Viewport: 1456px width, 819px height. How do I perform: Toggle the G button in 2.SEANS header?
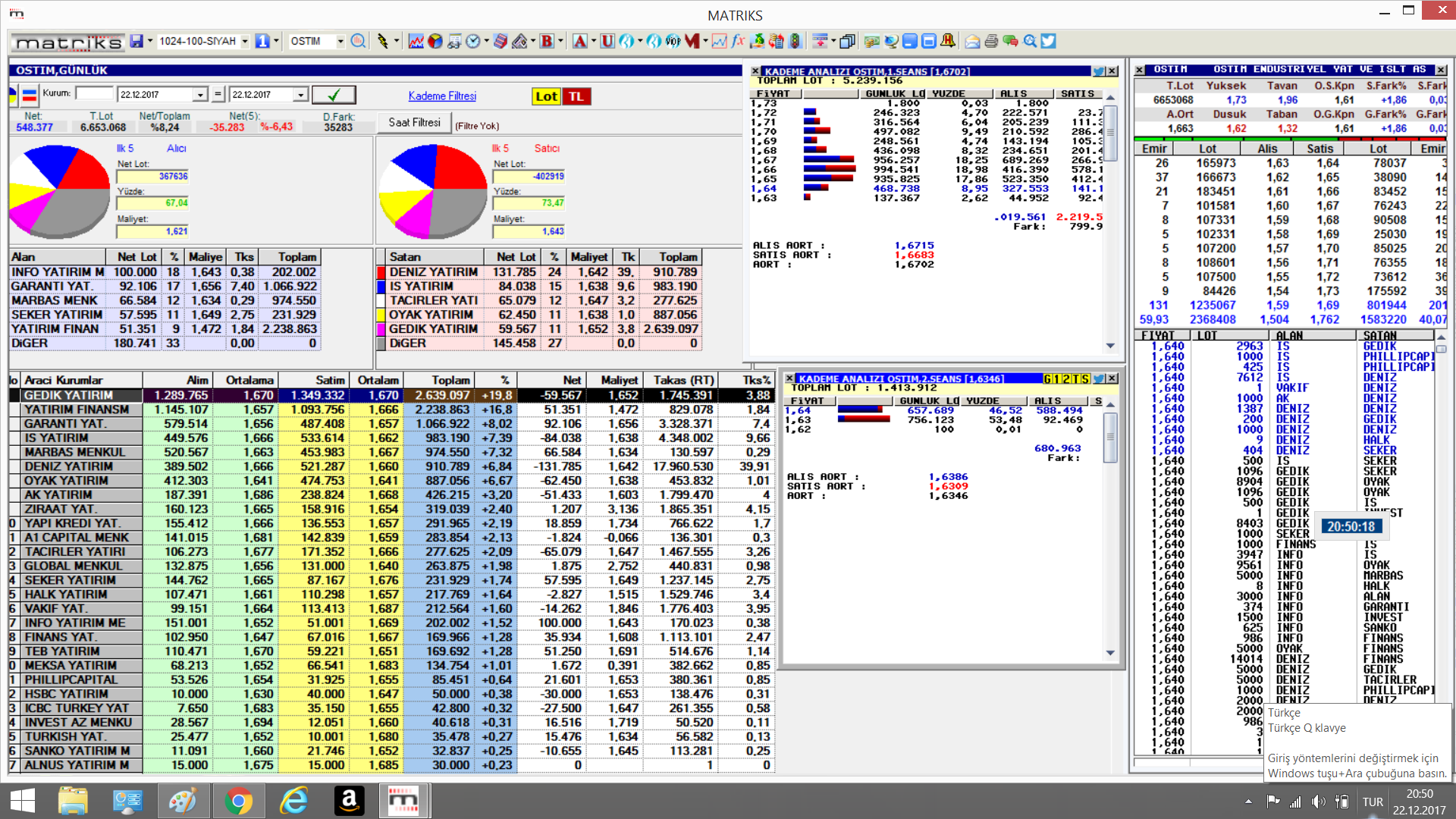coord(1047,378)
